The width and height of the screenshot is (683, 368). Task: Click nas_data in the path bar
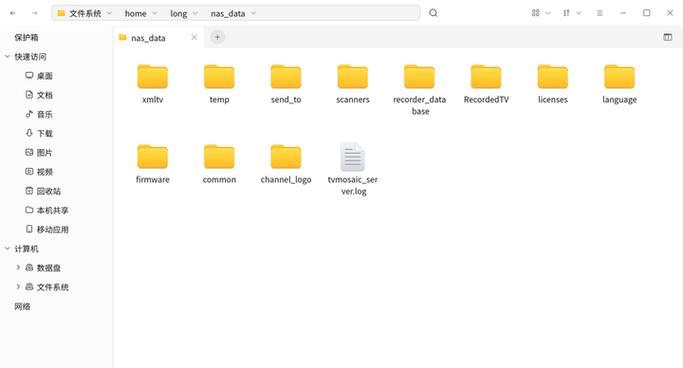point(228,14)
